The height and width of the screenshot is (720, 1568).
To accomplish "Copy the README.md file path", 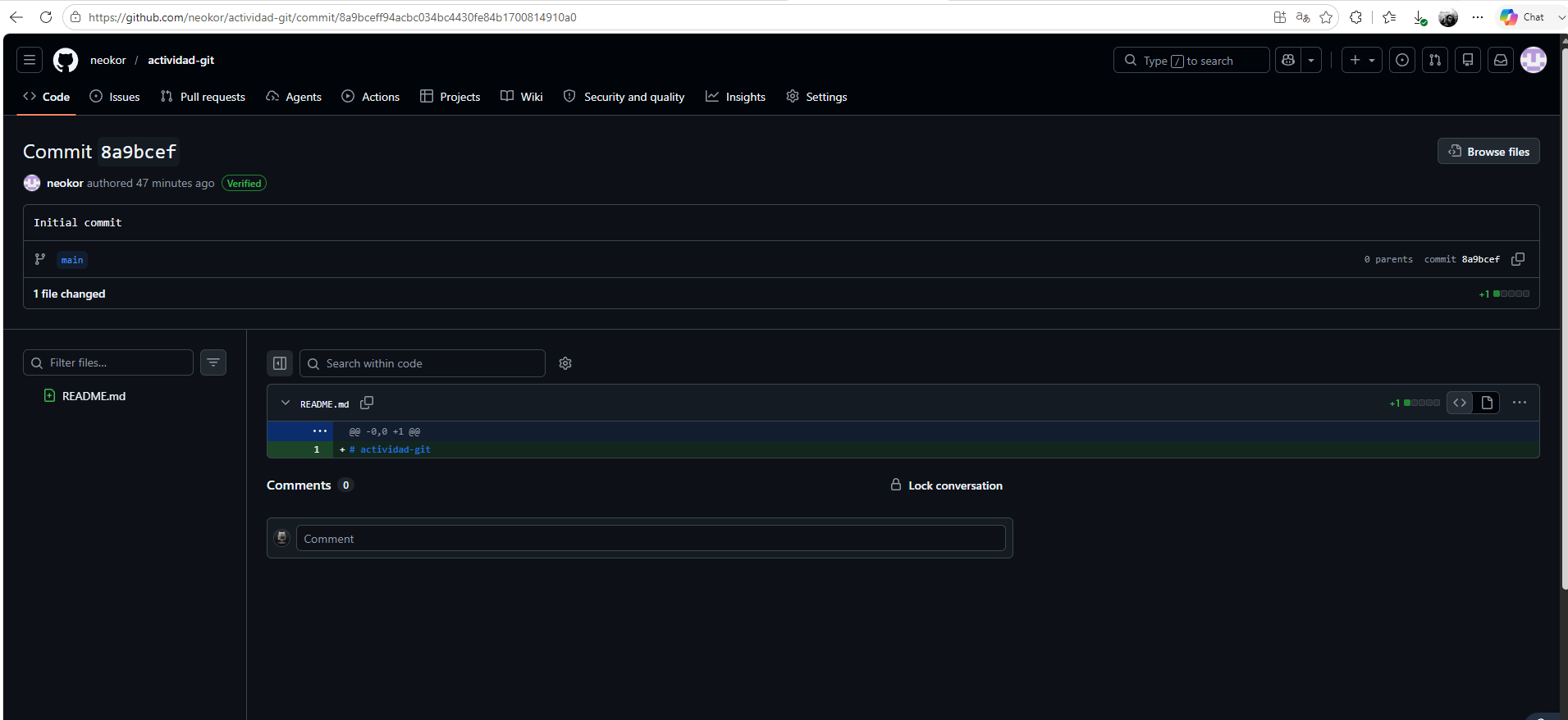I will pyautogui.click(x=367, y=403).
